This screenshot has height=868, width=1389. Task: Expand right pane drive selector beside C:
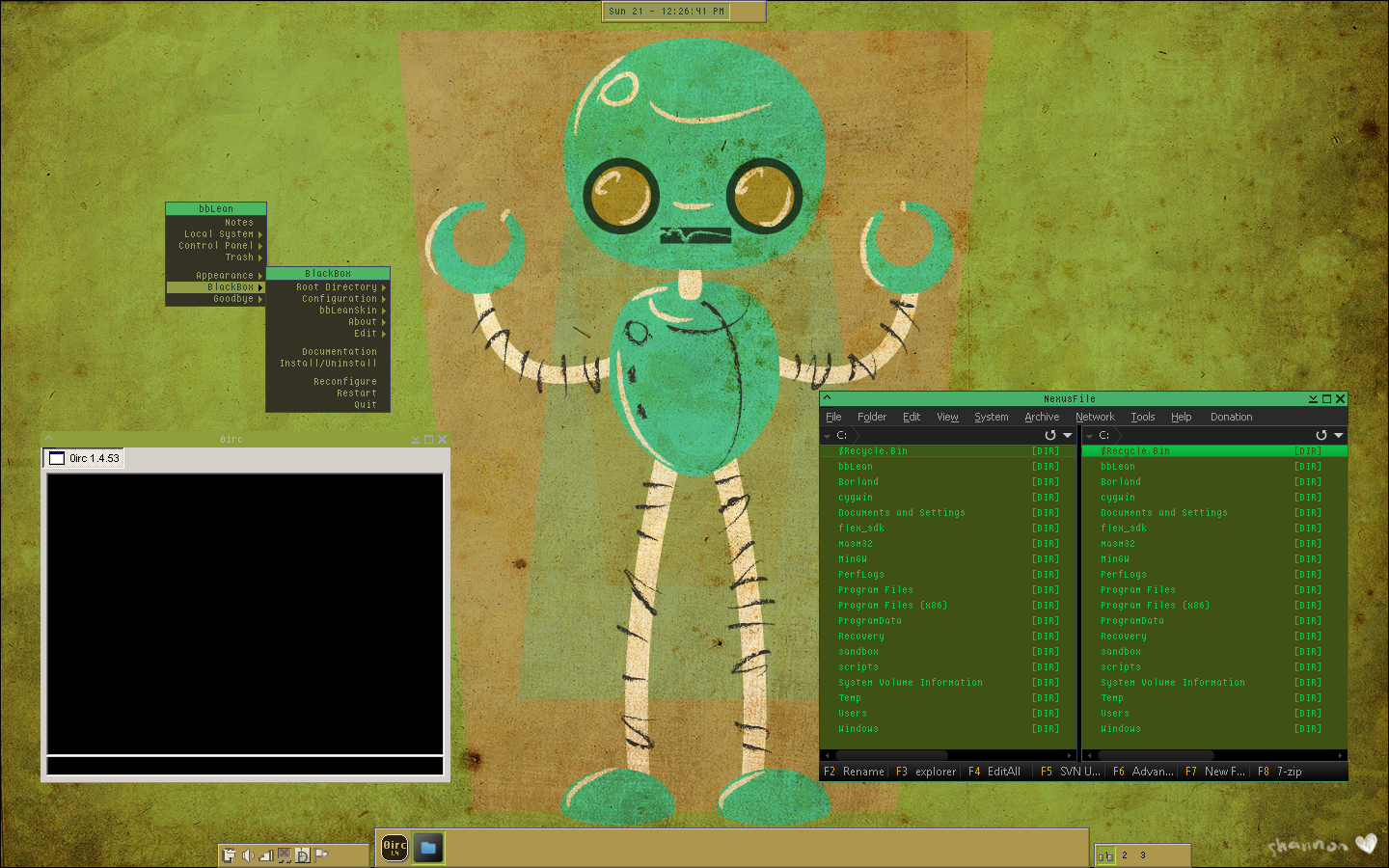pyautogui.click(x=1090, y=436)
